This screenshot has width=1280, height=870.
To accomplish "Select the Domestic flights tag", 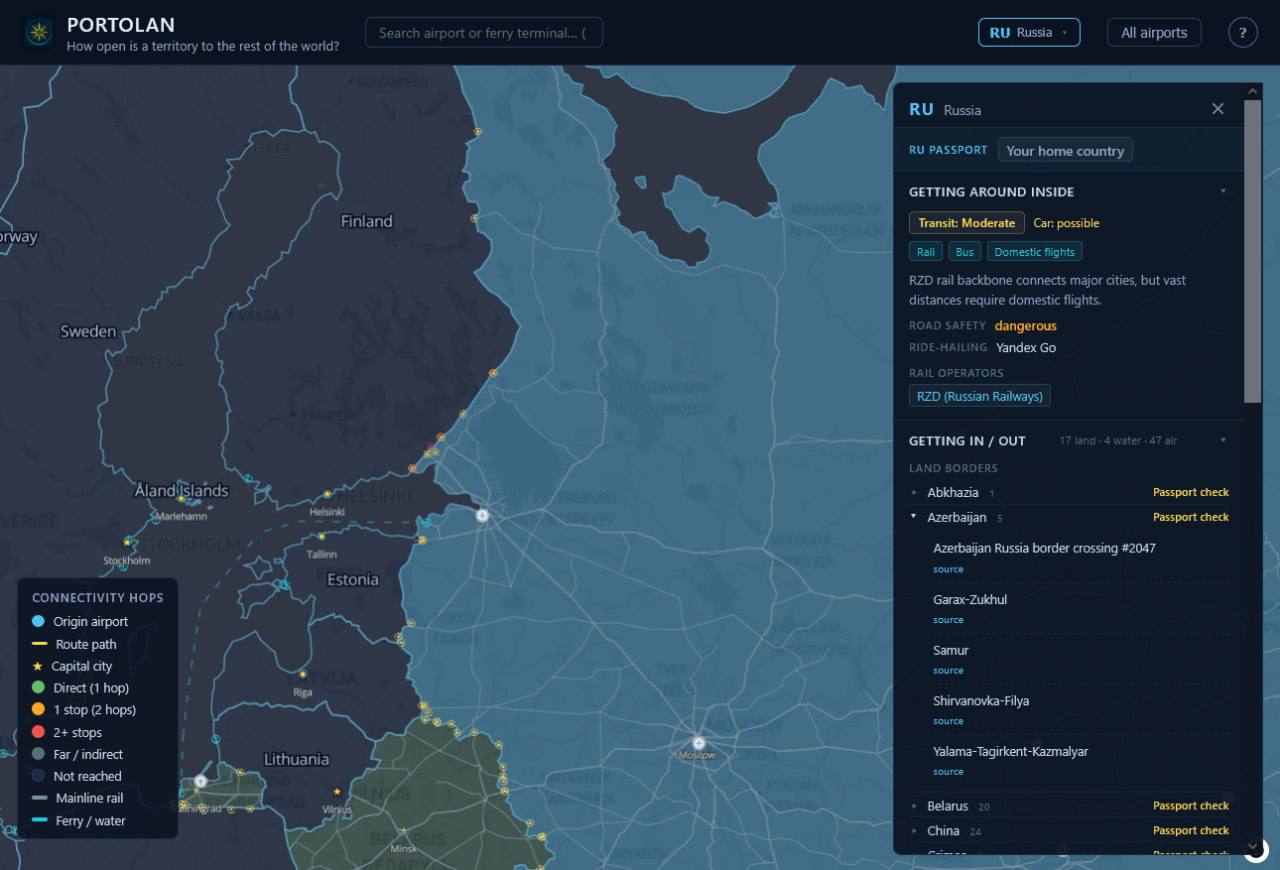I will 1034,252.
